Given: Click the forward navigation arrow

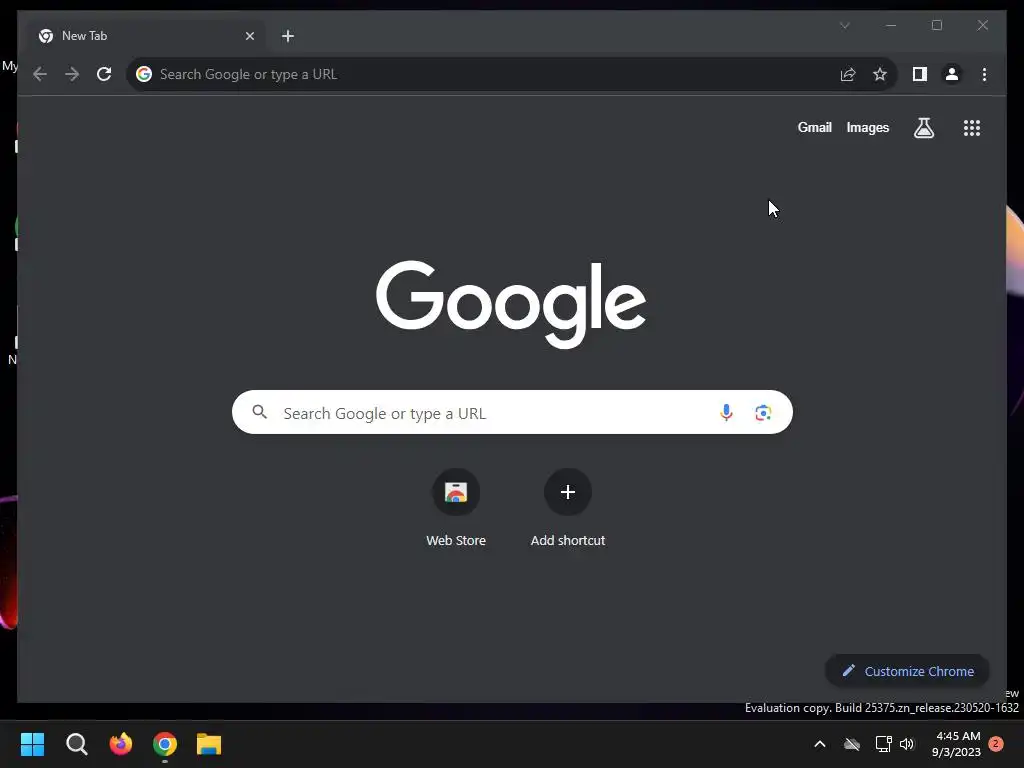Looking at the screenshot, I should [x=72, y=74].
